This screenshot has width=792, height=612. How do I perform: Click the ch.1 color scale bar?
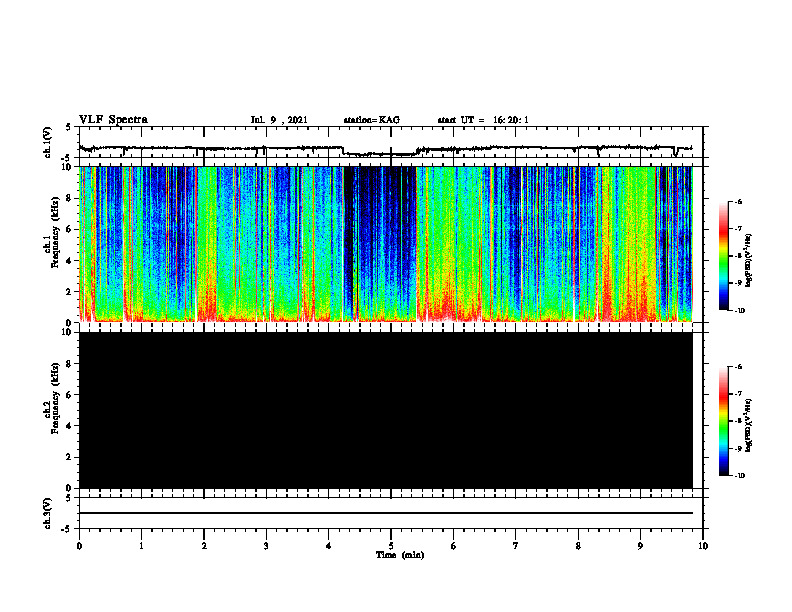coord(724,256)
